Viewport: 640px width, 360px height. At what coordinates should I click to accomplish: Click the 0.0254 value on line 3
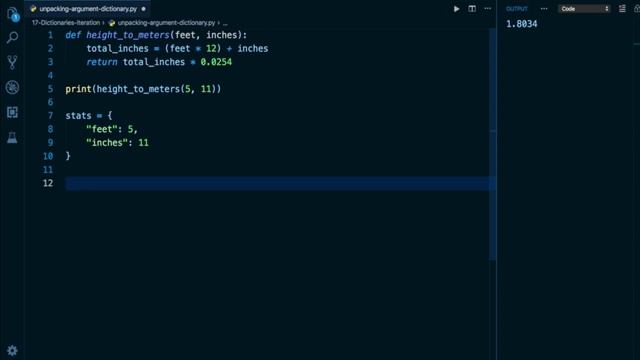[216, 62]
